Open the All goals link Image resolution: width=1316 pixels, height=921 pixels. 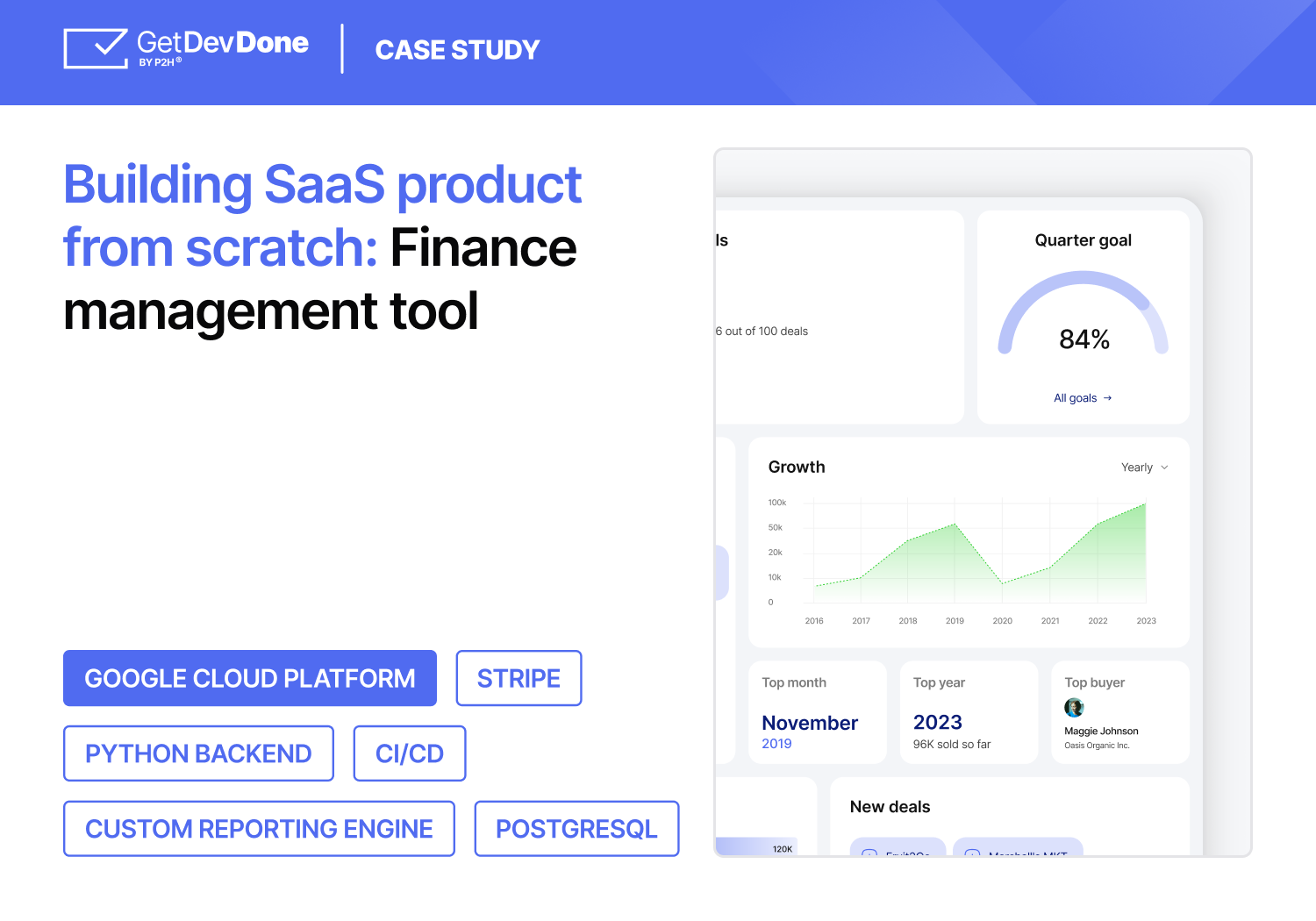(1075, 398)
